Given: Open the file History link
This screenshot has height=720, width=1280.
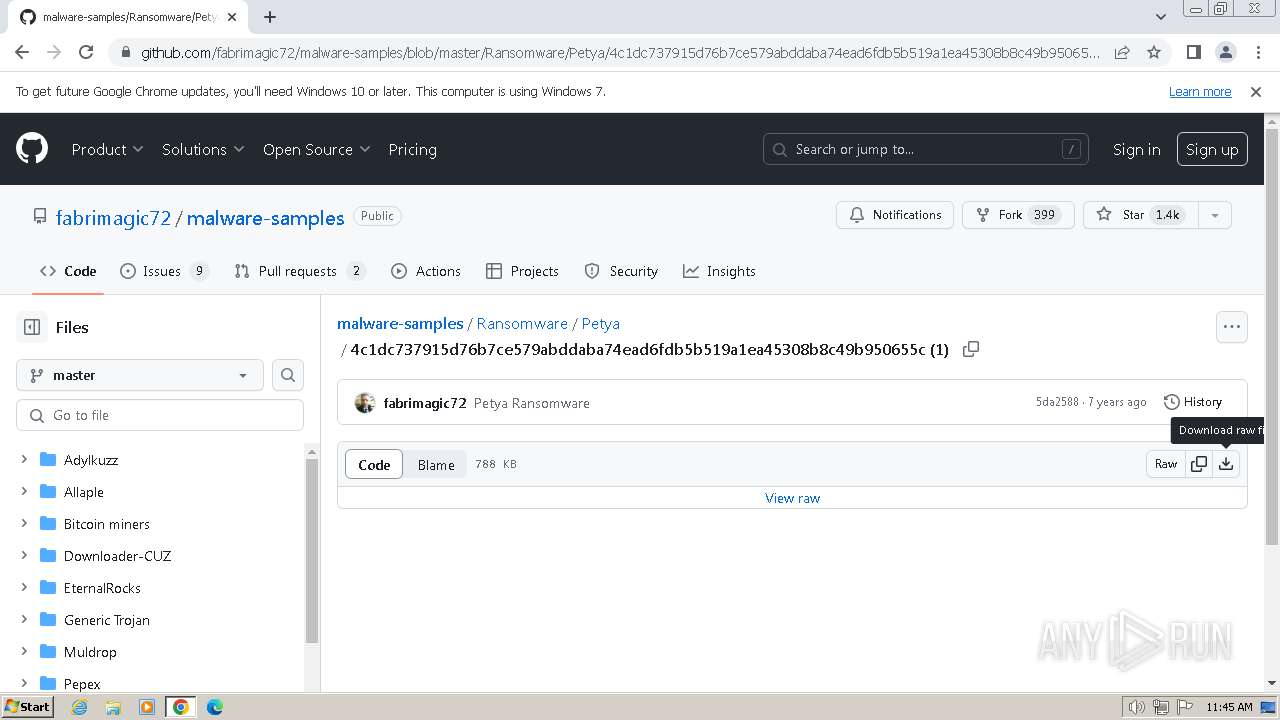Looking at the screenshot, I should (1193, 402).
